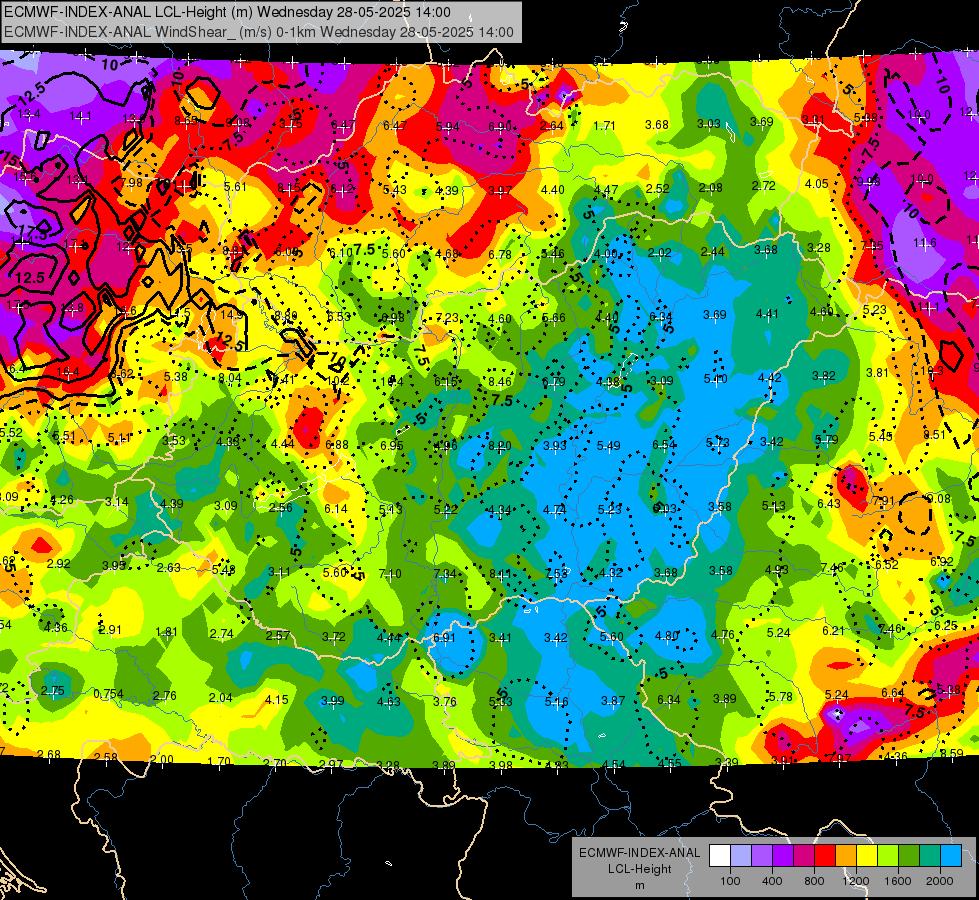Click the grid value 7.10
Viewport: 979px width, 900px height.
(390, 573)
